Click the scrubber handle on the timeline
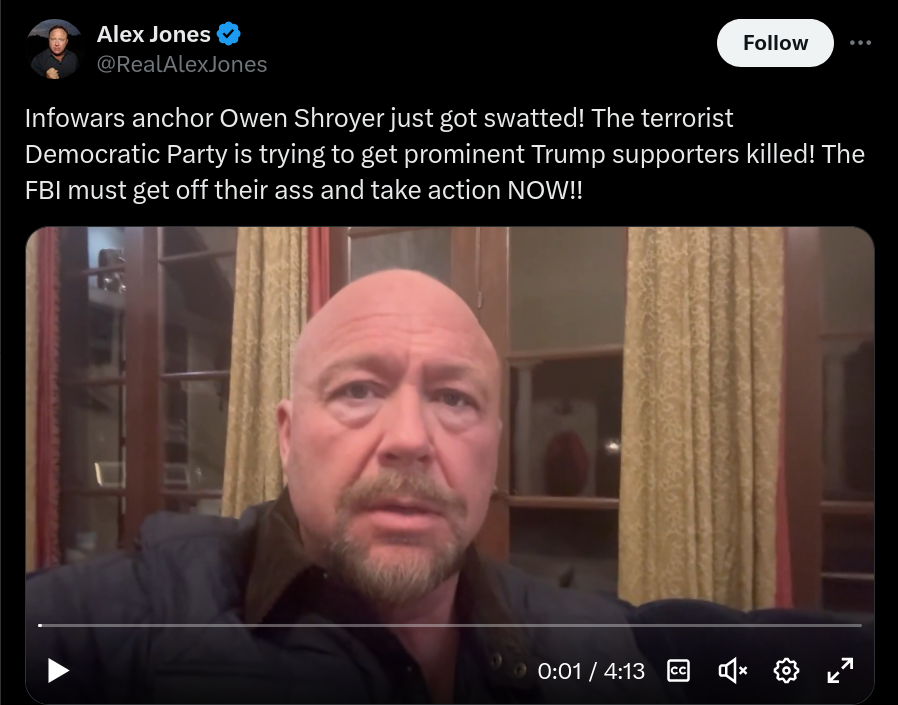Image resolution: width=898 pixels, height=705 pixels. (40, 625)
